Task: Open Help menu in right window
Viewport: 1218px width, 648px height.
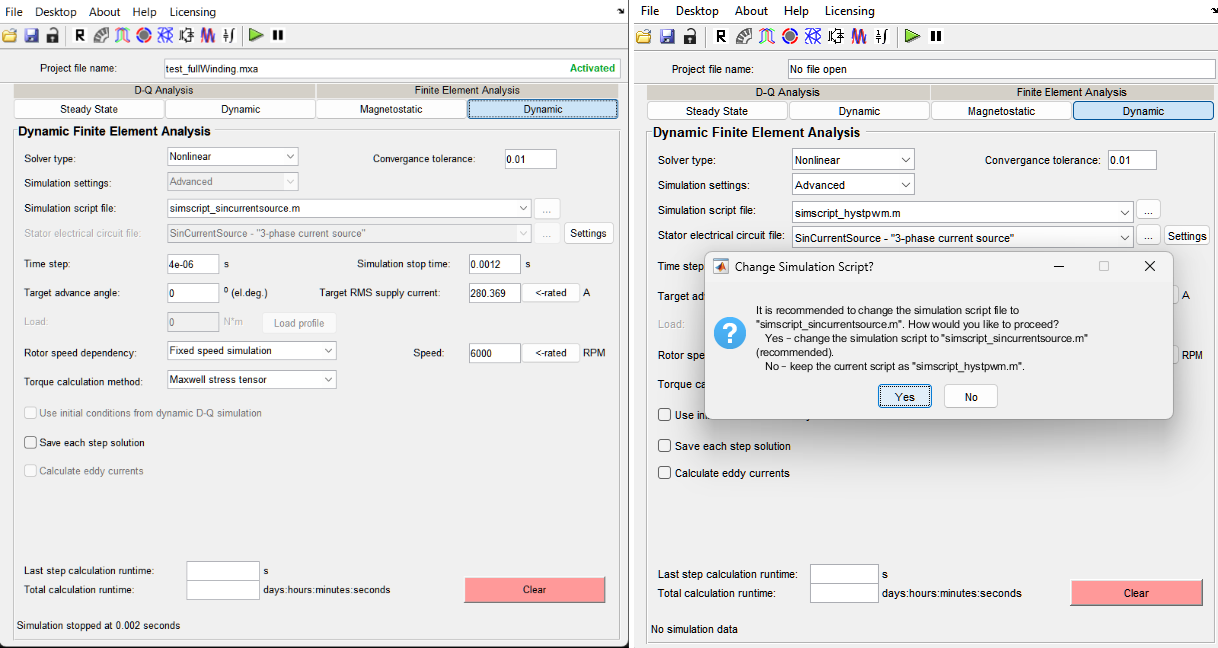Action: 796,11
